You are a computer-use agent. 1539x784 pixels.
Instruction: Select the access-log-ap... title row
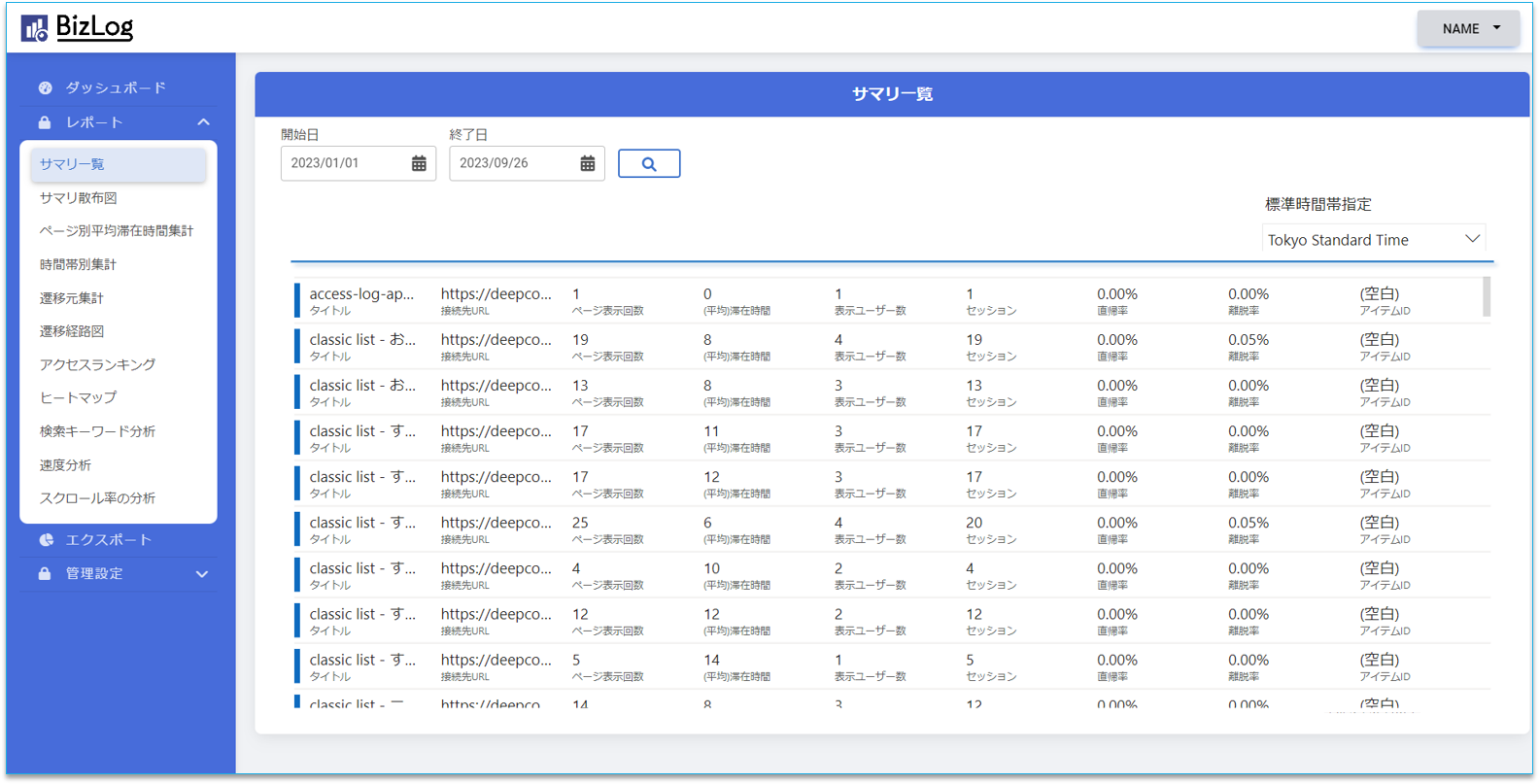click(361, 294)
